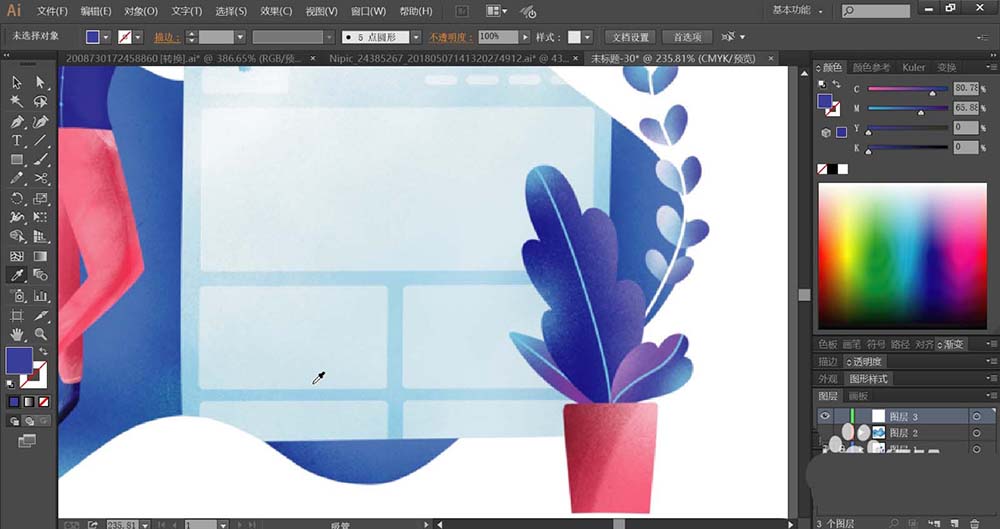Switch to the 颜色参考 panel tab
The image size is (1000, 529).
tap(871, 67)
